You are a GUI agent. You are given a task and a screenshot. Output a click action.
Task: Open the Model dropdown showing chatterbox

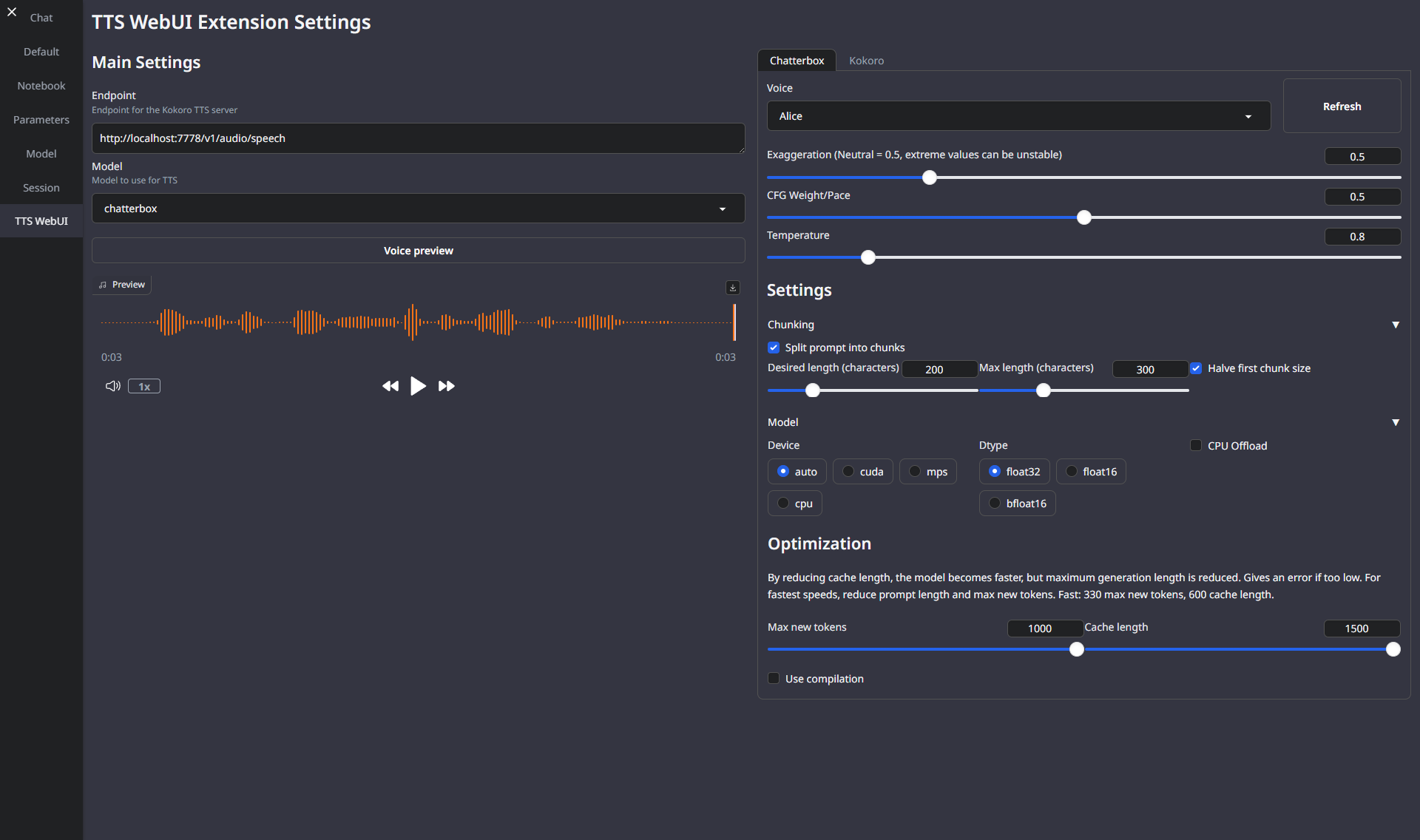coord(418,208)
